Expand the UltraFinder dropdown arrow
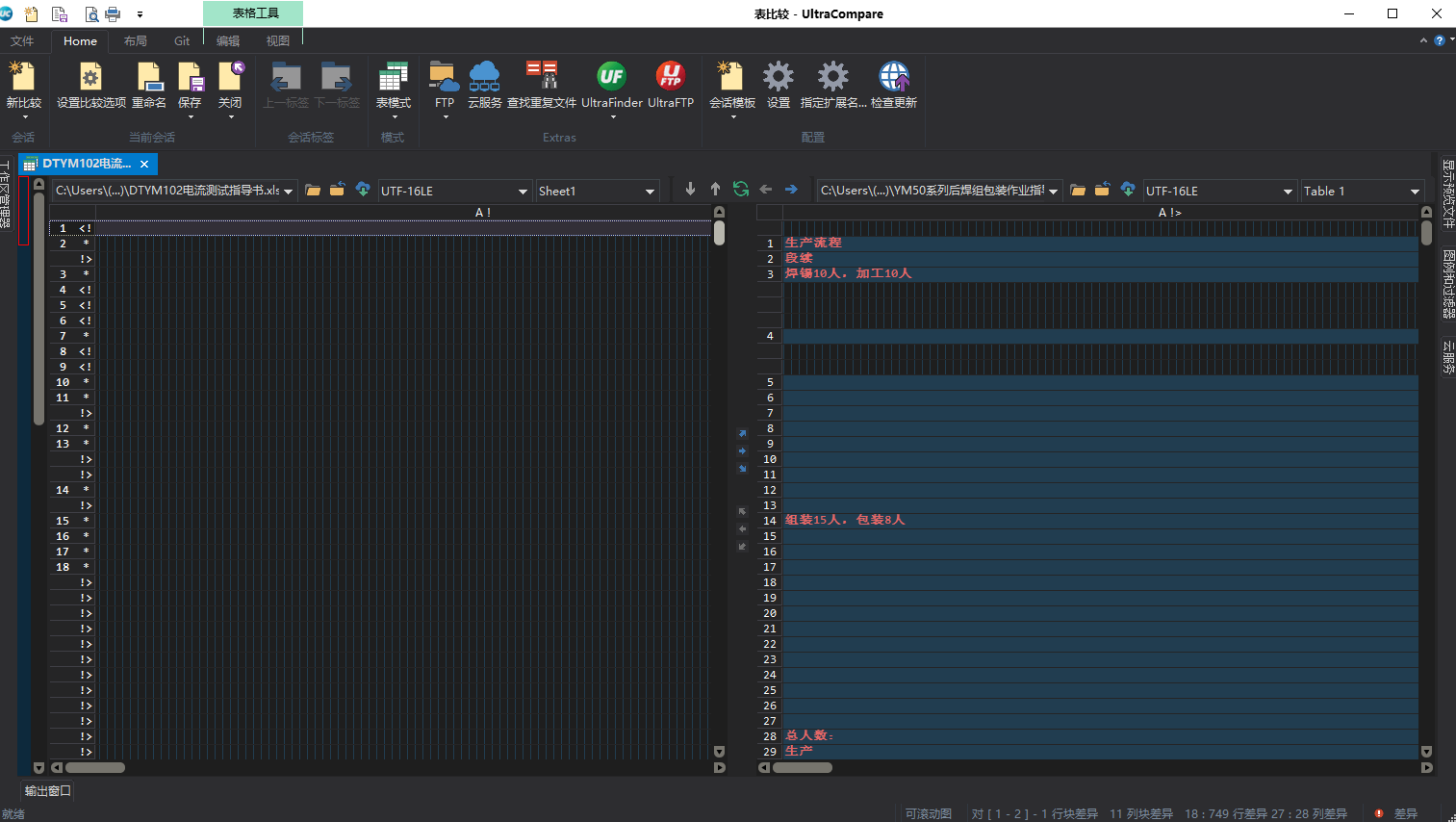The height and width of the screenshot is (822, 1456). (x=612, y=116)
